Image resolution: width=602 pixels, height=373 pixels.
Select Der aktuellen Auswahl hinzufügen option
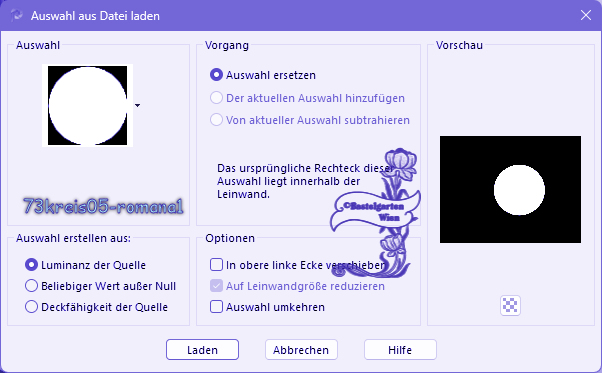pos(216,98)
